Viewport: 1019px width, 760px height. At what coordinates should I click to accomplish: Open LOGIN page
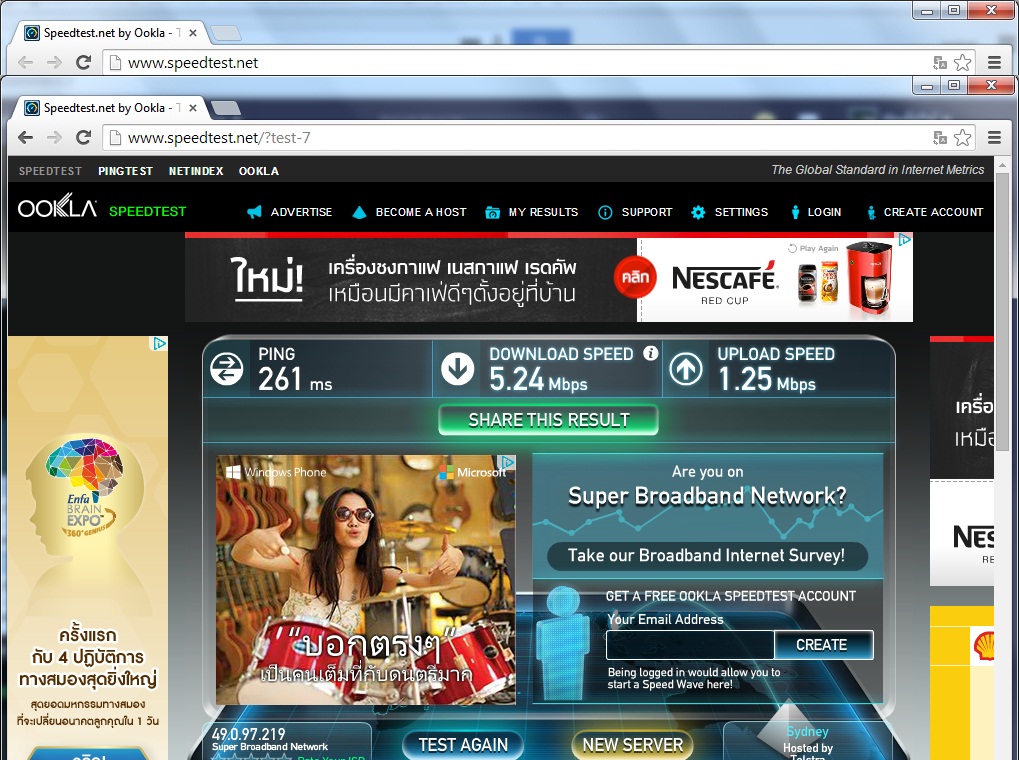click(824, 212)
